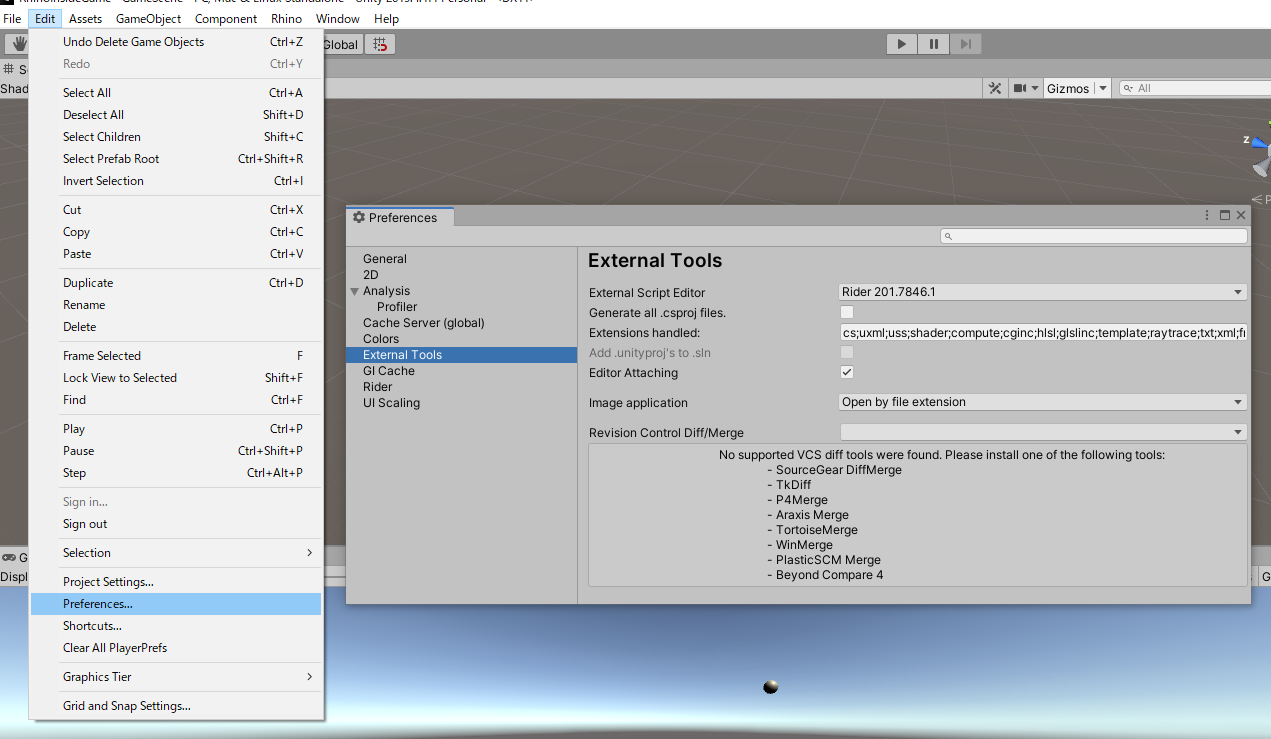Toggle the Global handle rotation button
The width and height of the screenshot is (1271, 739).
click(x=341, y=44)
